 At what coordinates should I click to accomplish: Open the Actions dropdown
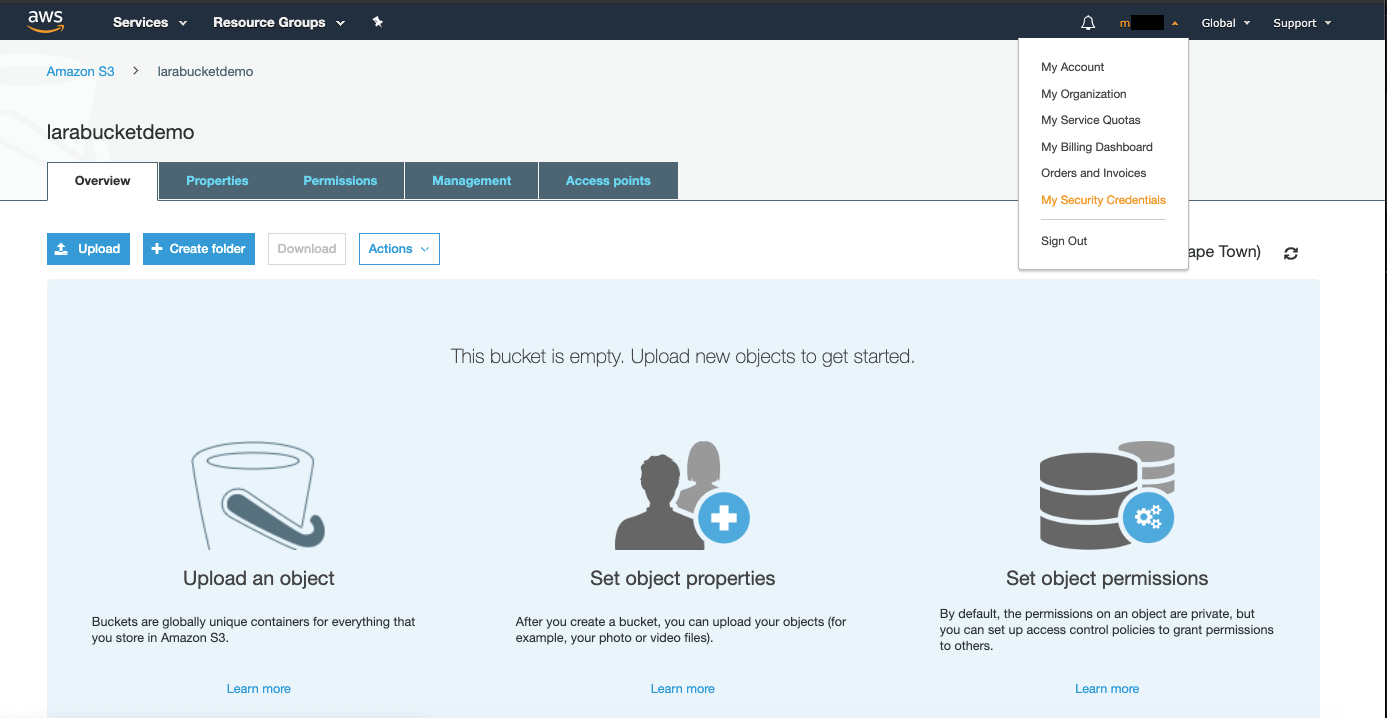[399, 248]
